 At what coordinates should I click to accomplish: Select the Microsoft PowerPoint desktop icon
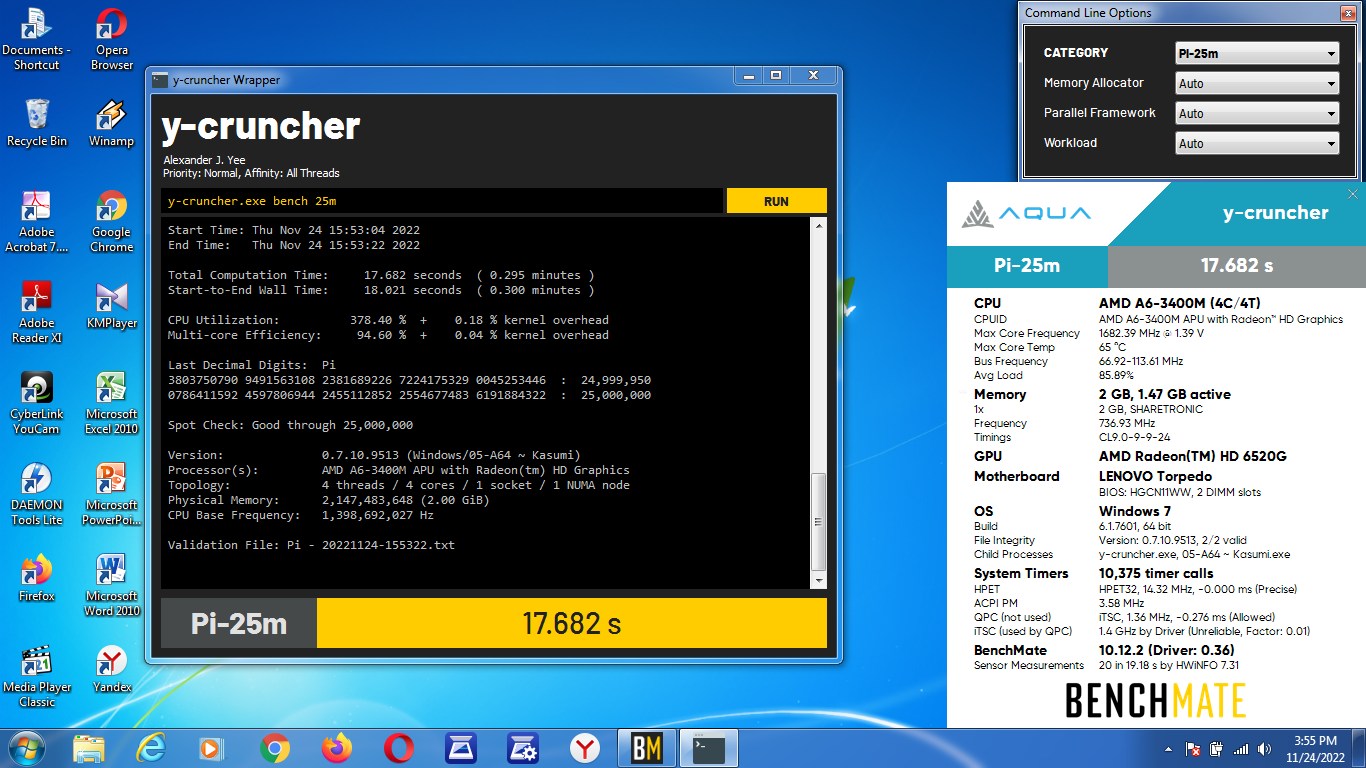[x=112, y=494]
